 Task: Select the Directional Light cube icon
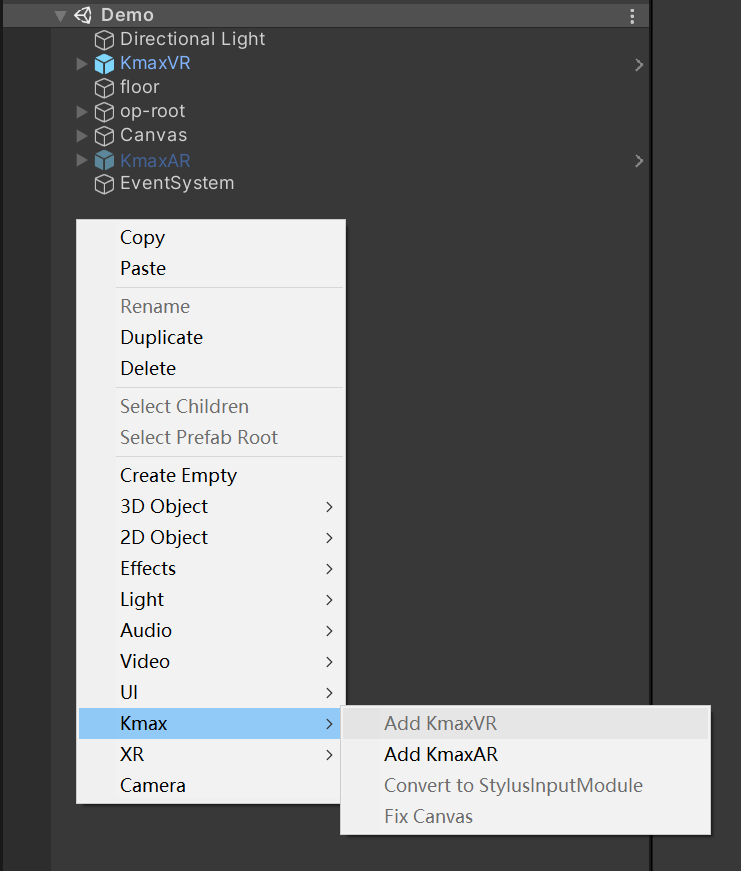point(104,40)
